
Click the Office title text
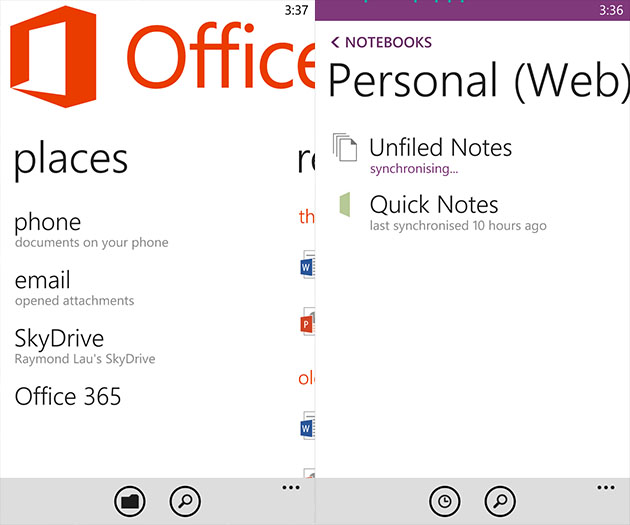click(x=222, y=55)
